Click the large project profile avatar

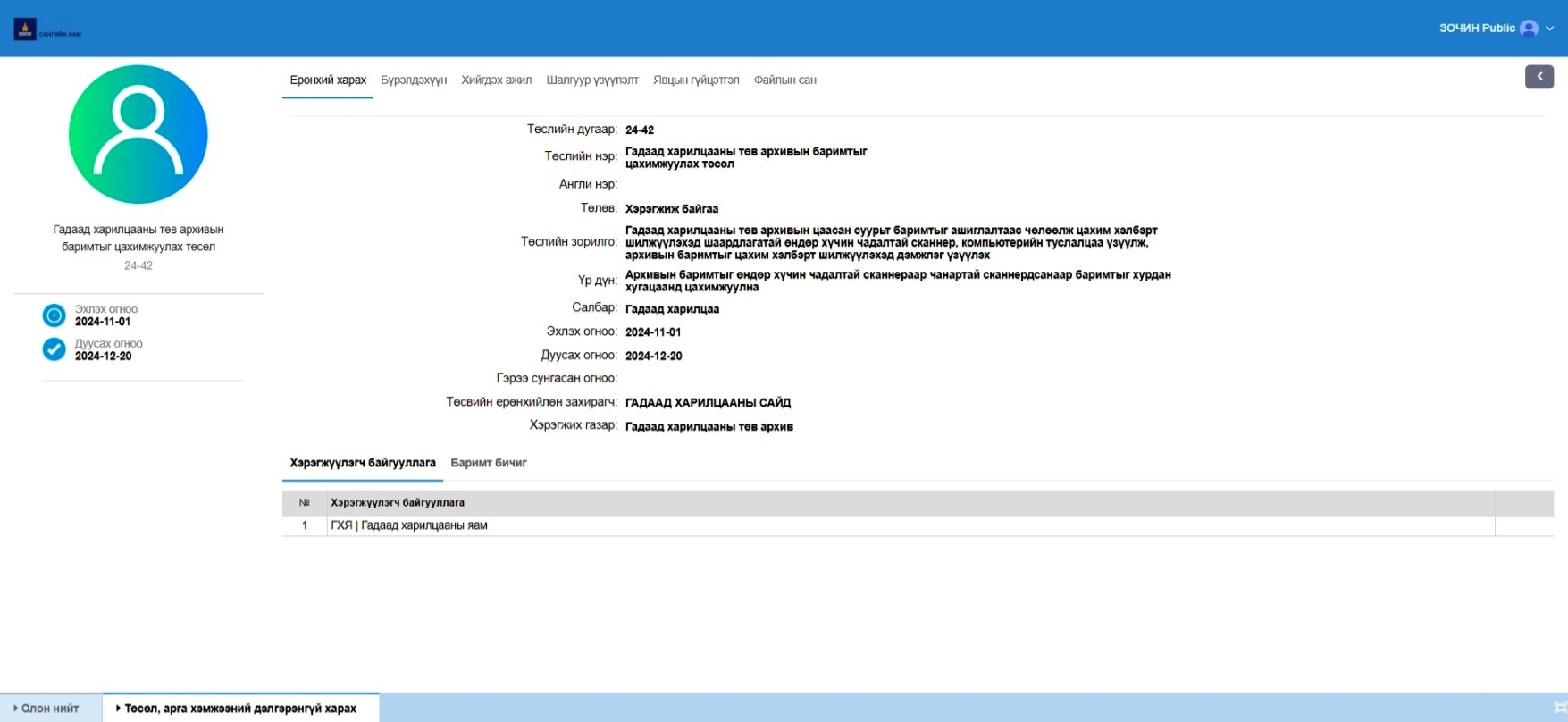coord(138,134)
